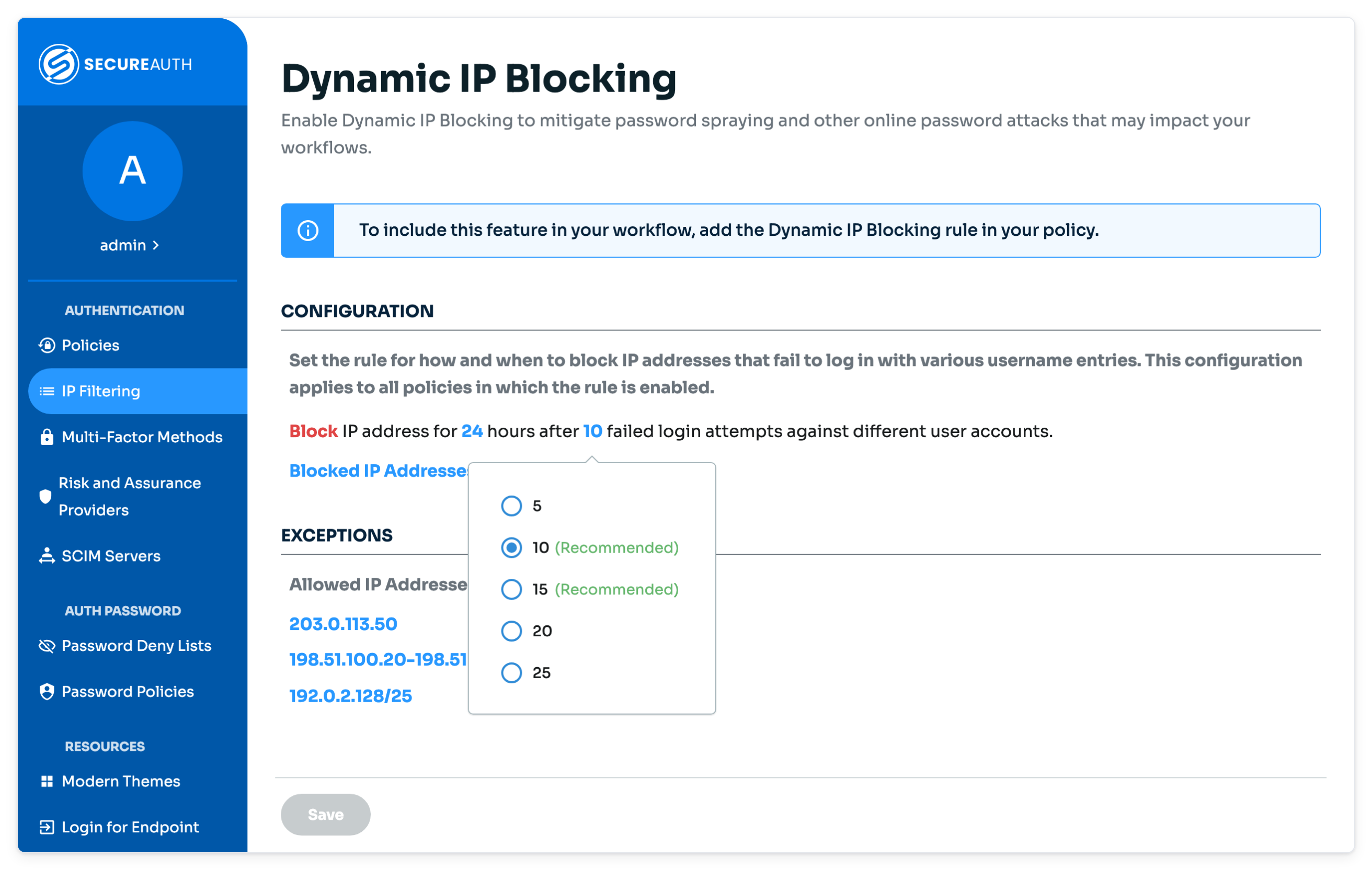Click the EXCEPTIONS section heading
Viewport: 1372px width, 870px height.
(x=337, y=535)
